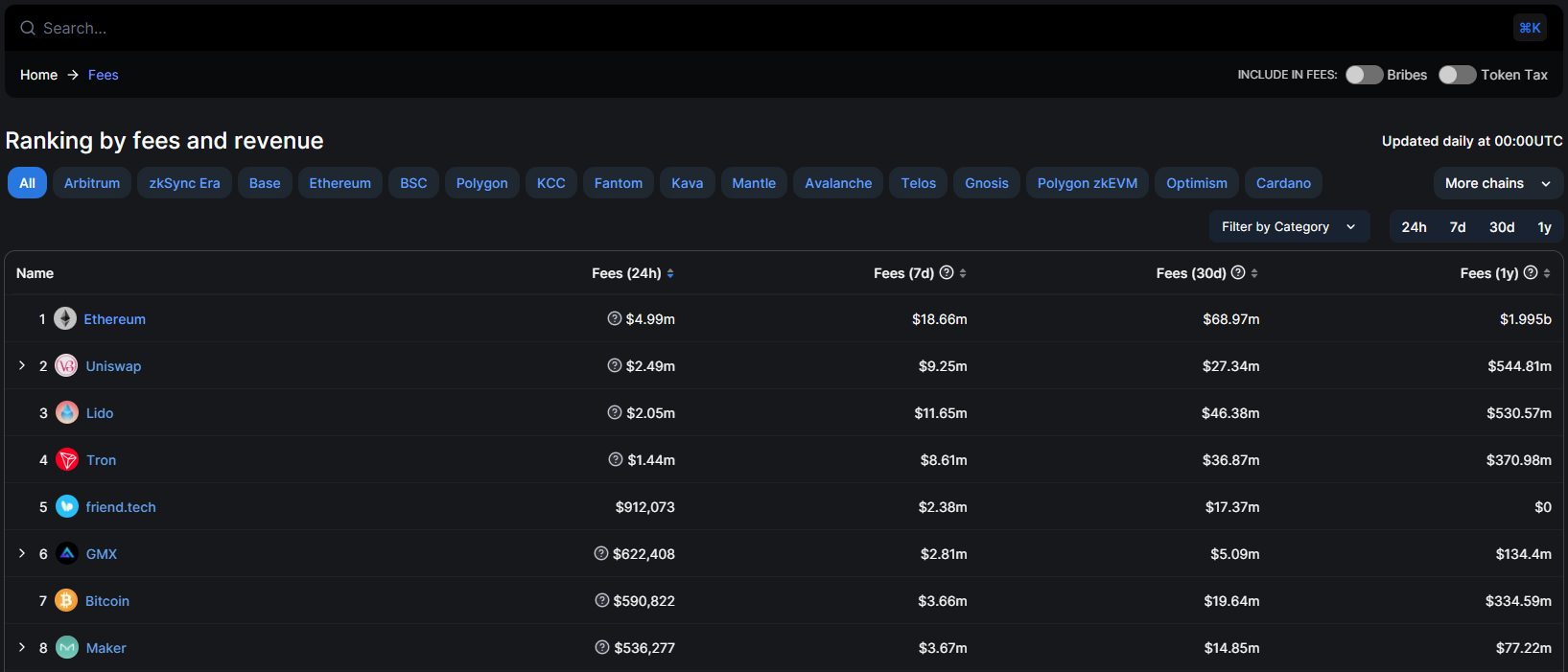Sort by Fees (24h) arrow icon
Screen dimensions: 1568x672
[670, 273]
